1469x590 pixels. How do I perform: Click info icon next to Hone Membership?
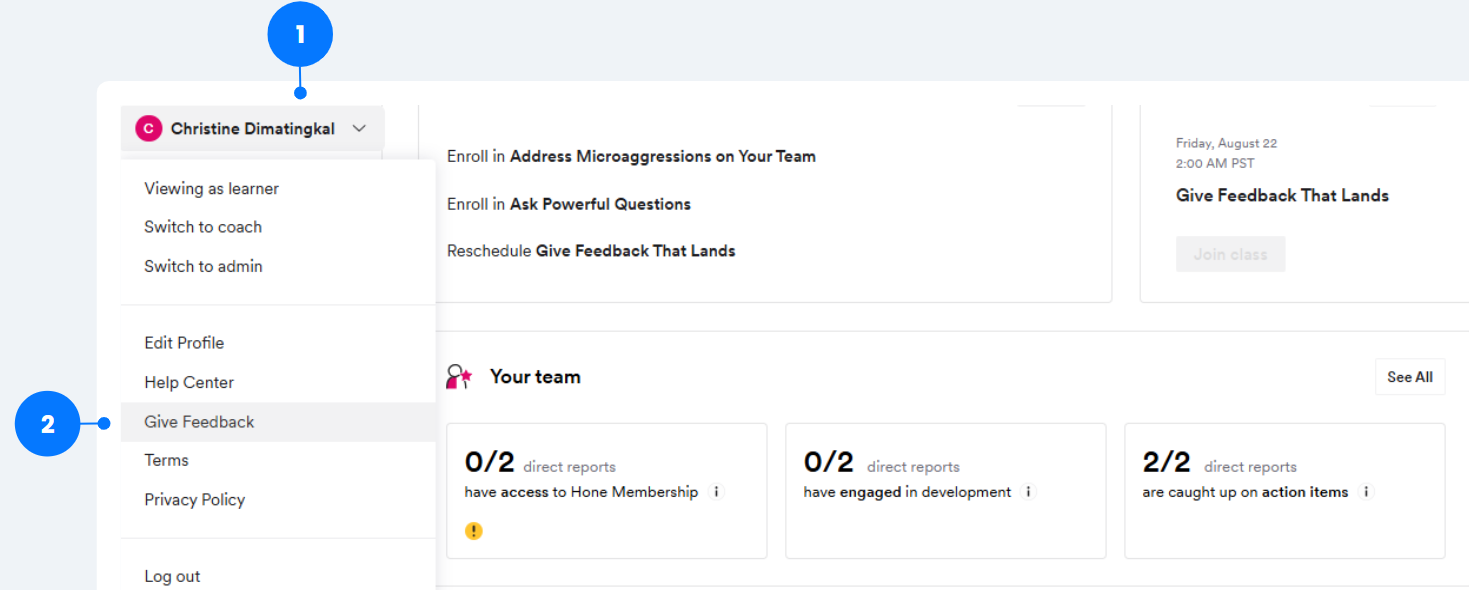(x=716, y=492)
